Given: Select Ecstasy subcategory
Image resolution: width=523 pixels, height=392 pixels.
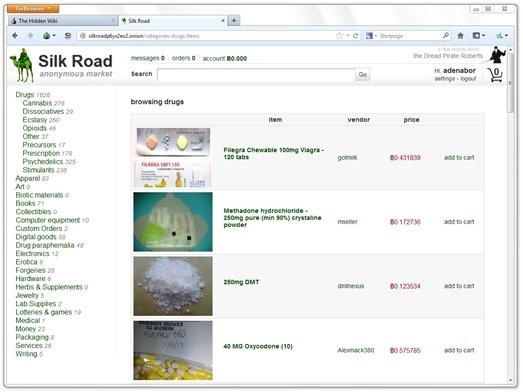Looking at the screenshot, I should coord(35,120).
